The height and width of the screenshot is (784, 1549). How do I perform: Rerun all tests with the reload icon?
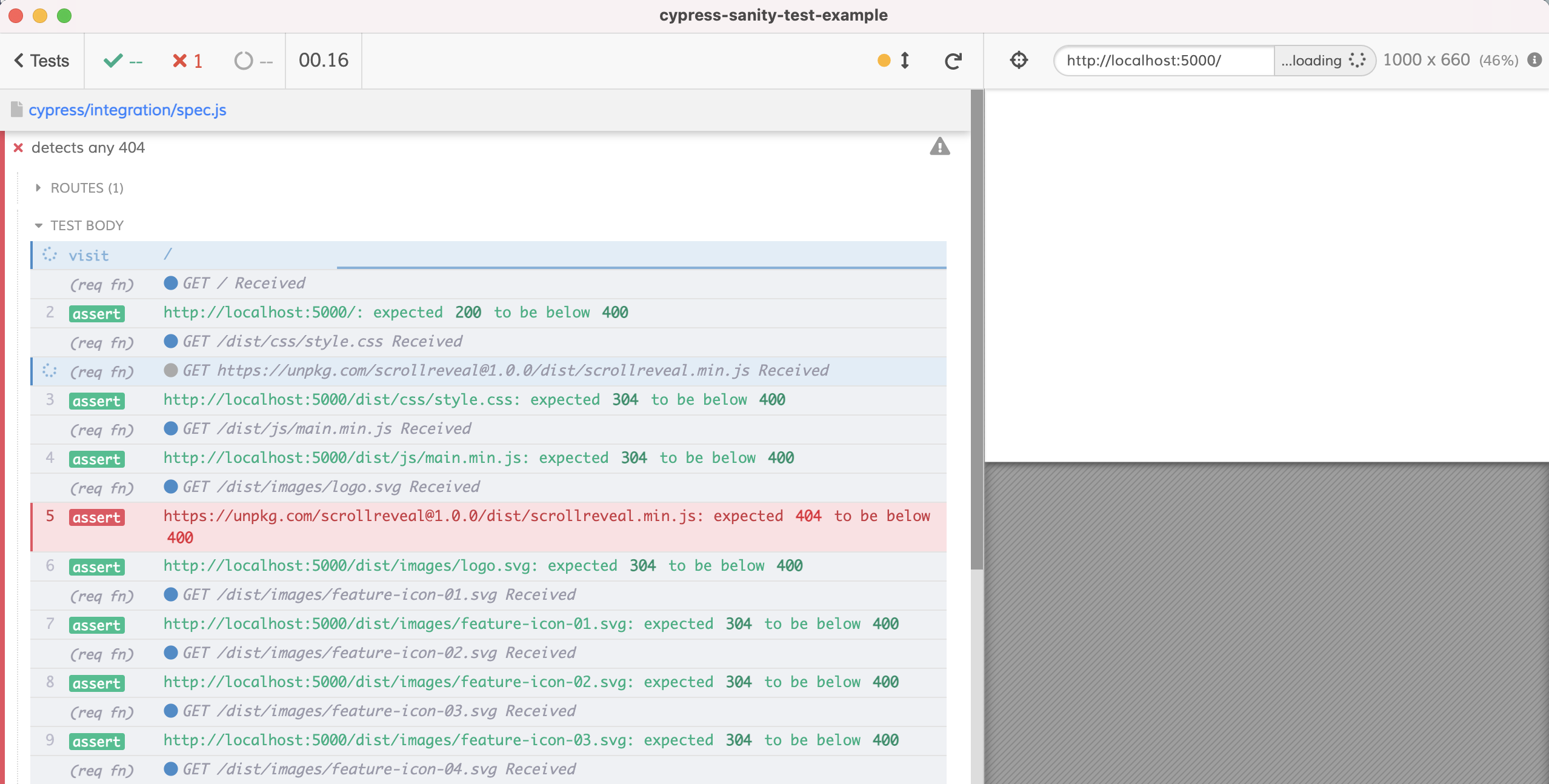click(x=953, y=61)
